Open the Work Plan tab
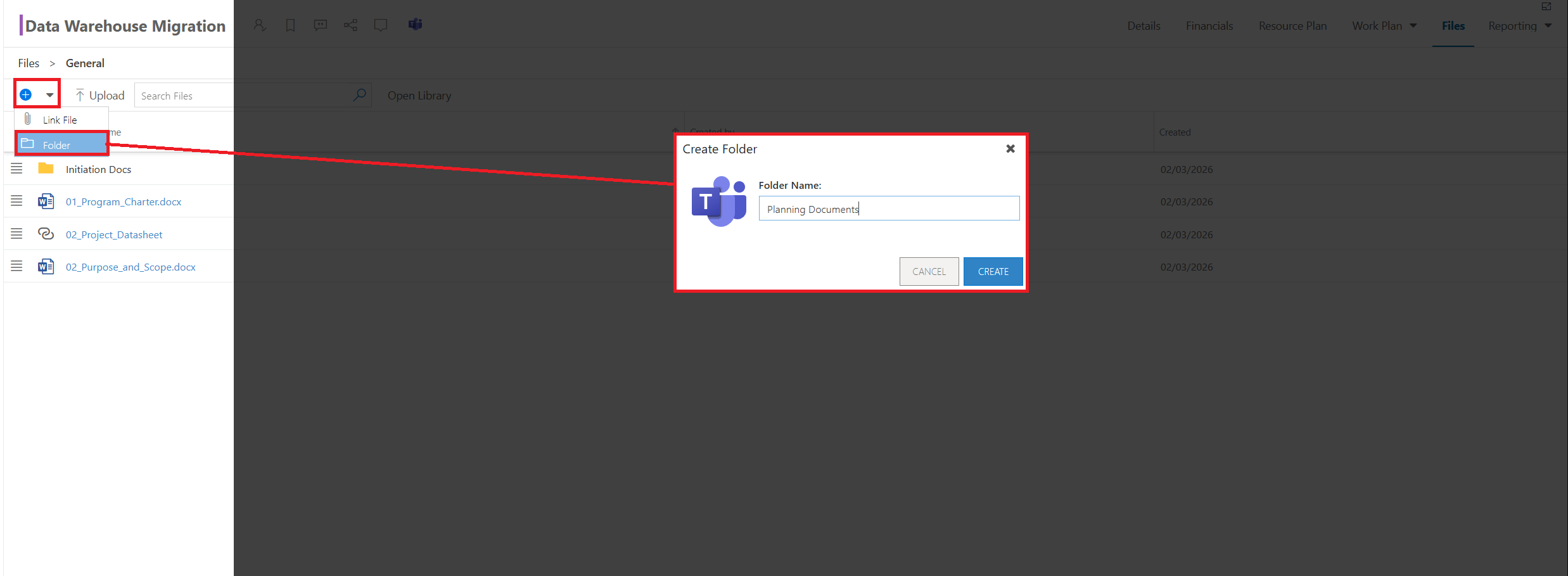The width and height of the screenshot is (1568, 576). (1377, 26)
